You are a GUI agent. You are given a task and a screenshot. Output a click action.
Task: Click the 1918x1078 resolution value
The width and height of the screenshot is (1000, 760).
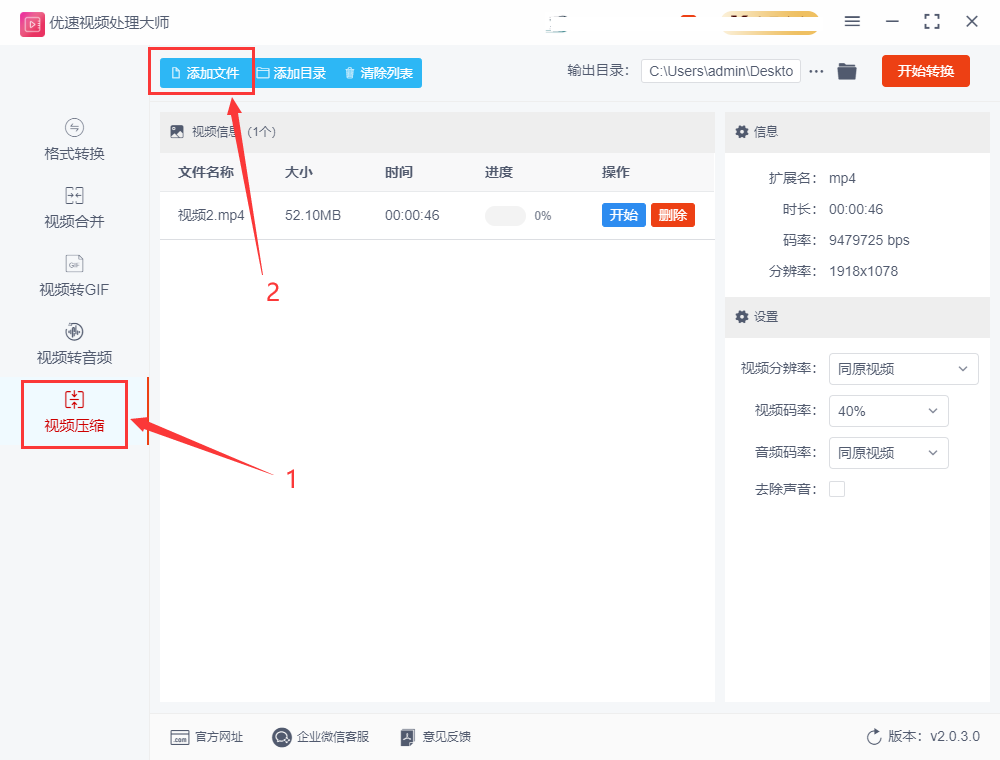[863, 271]
